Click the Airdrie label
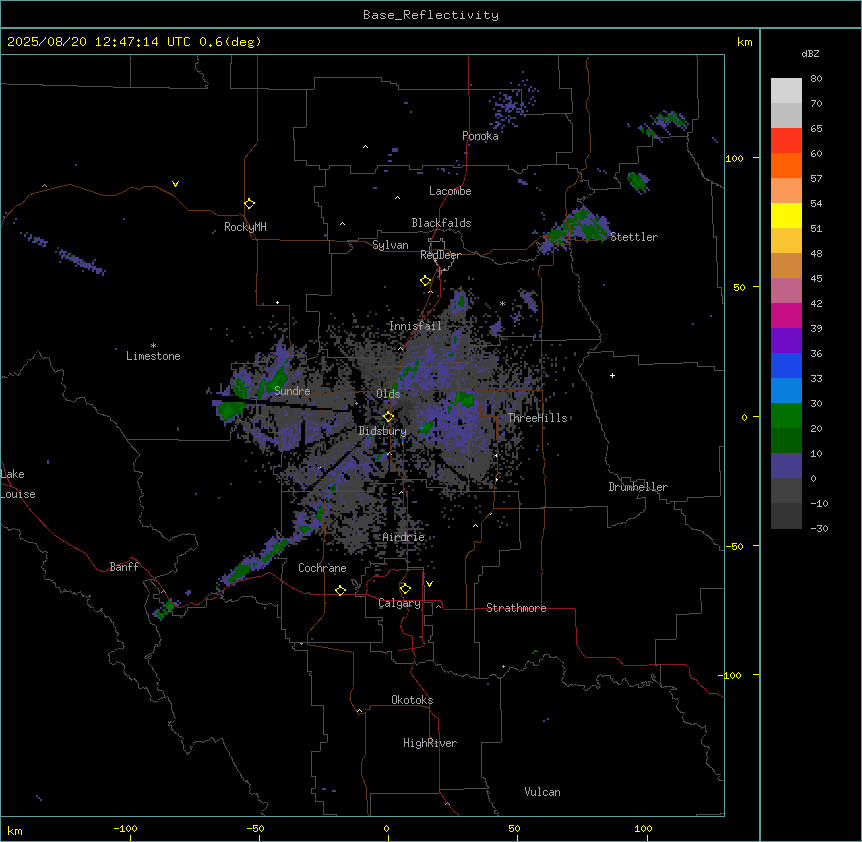Screen dimensions: 862x842 404,537
